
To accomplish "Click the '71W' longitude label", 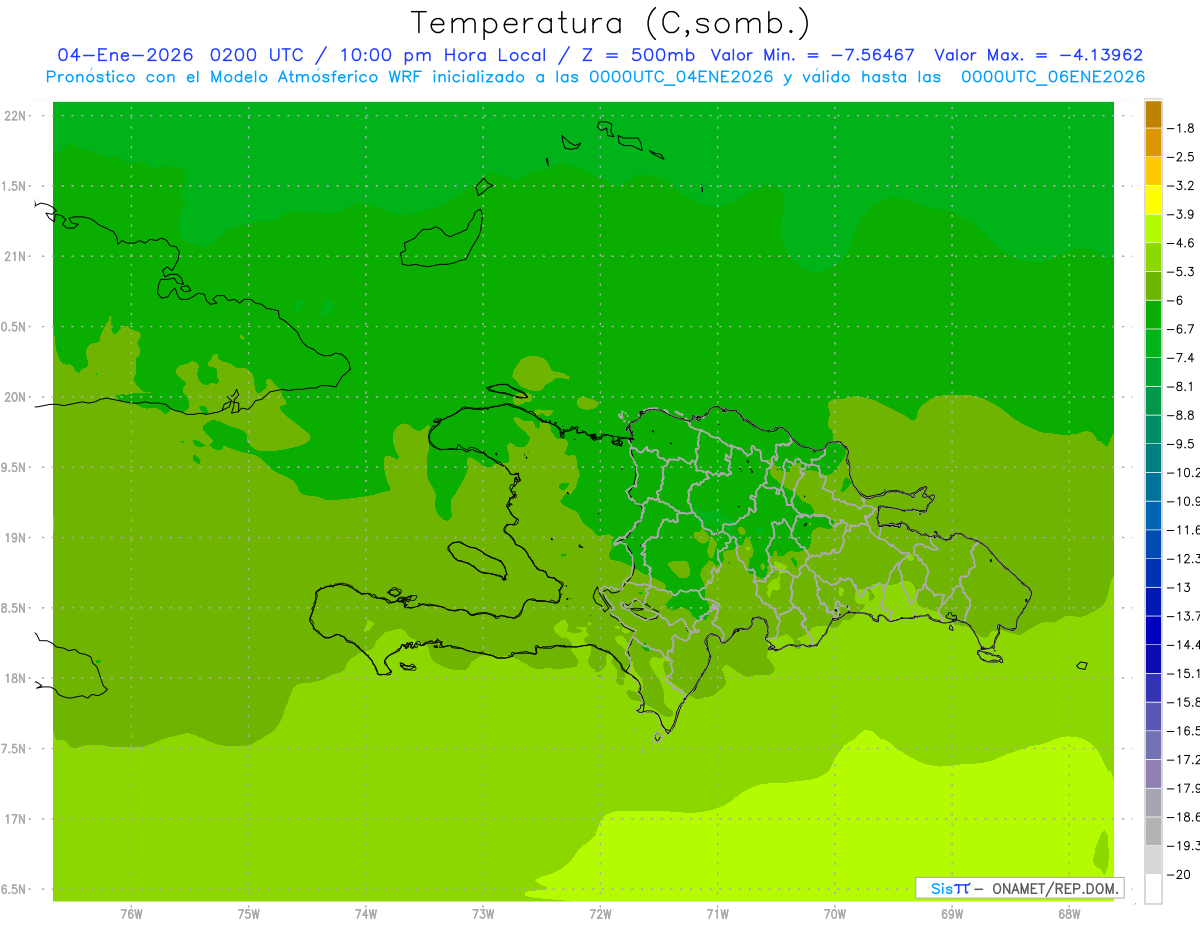I will (717, 914).
